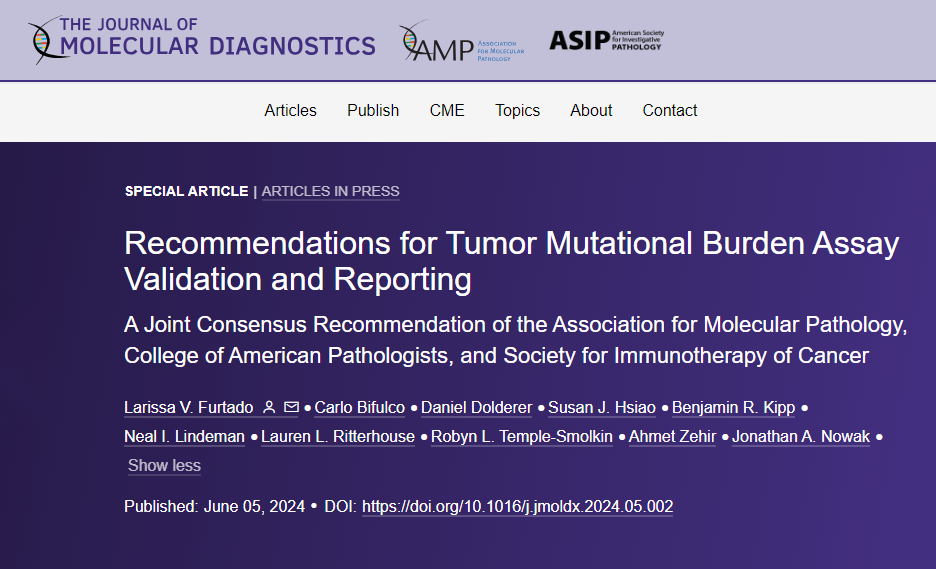Screen dimensions: 936x569
Task: Expand the Topics navigation menu
Action: [517, 111]
